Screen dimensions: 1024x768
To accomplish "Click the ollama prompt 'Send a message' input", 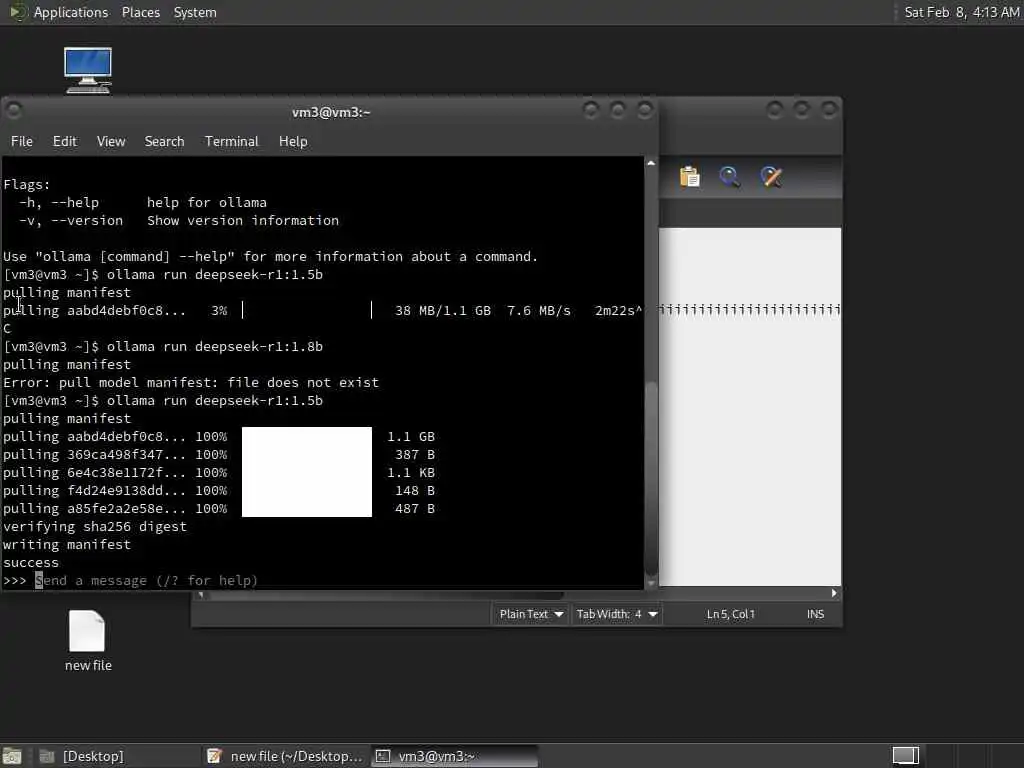I will tap(147, 581).
